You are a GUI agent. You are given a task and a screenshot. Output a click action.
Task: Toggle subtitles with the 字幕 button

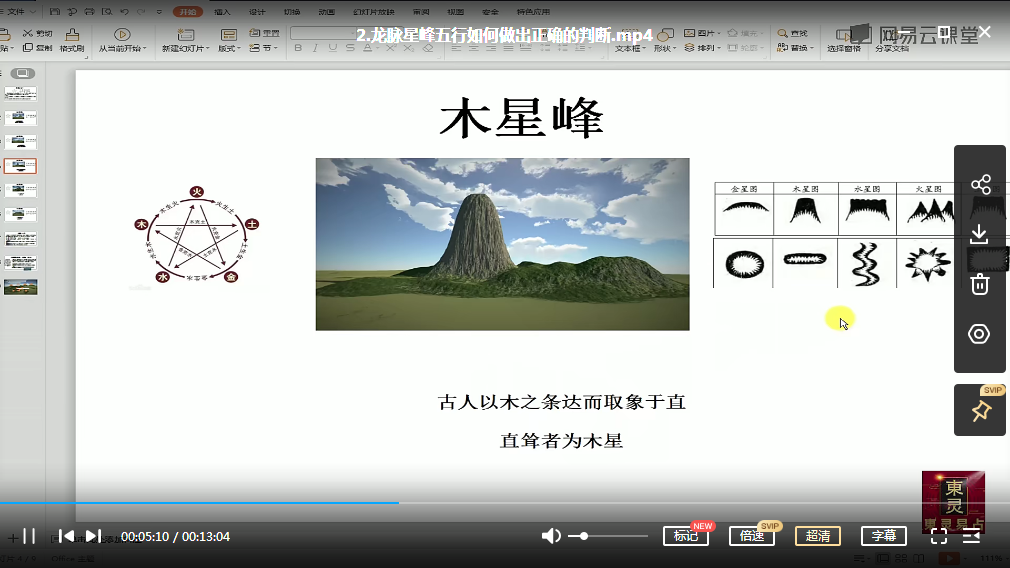click(884, 536)
